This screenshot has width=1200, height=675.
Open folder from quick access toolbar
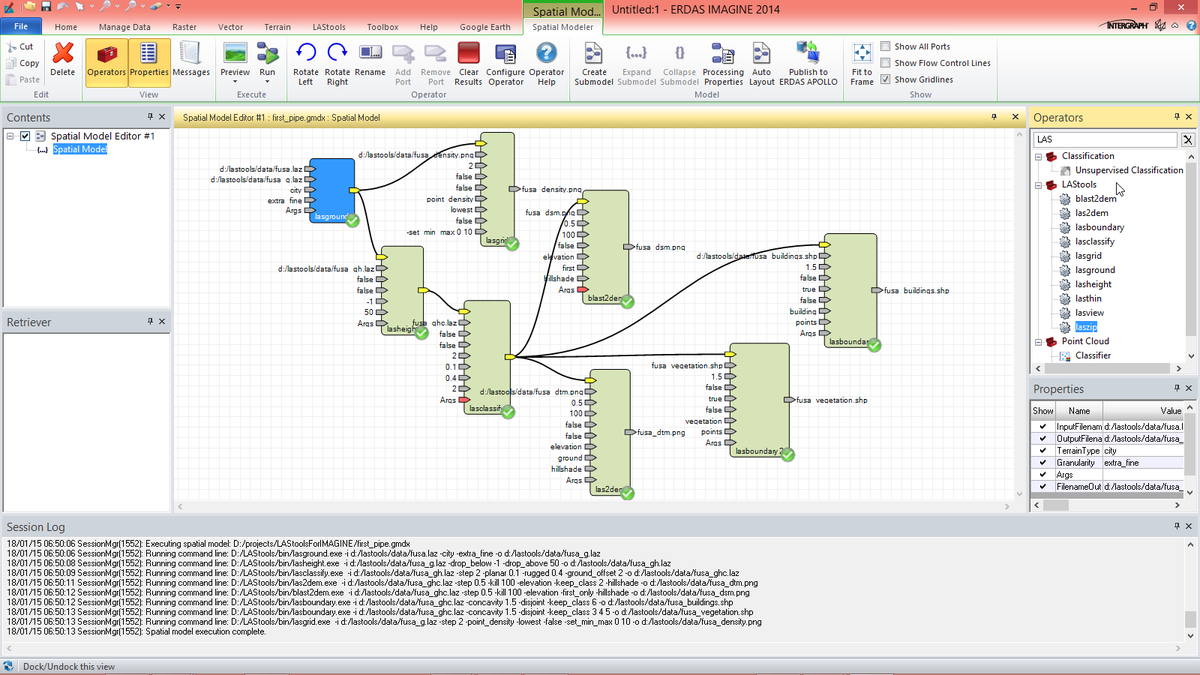pyautogui.click(x=29, y=7)
